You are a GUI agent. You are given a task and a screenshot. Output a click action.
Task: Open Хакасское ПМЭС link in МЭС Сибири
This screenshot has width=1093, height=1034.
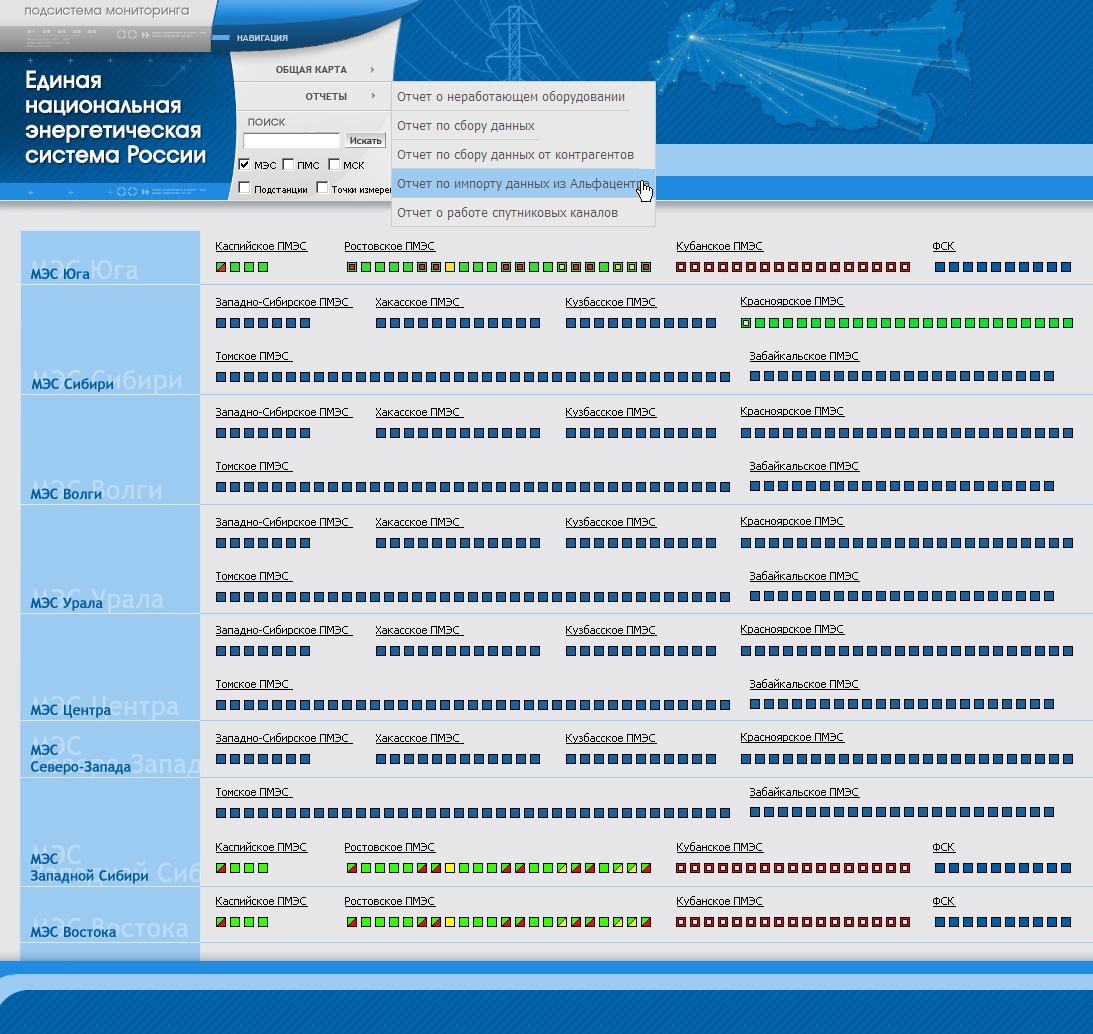419,302
